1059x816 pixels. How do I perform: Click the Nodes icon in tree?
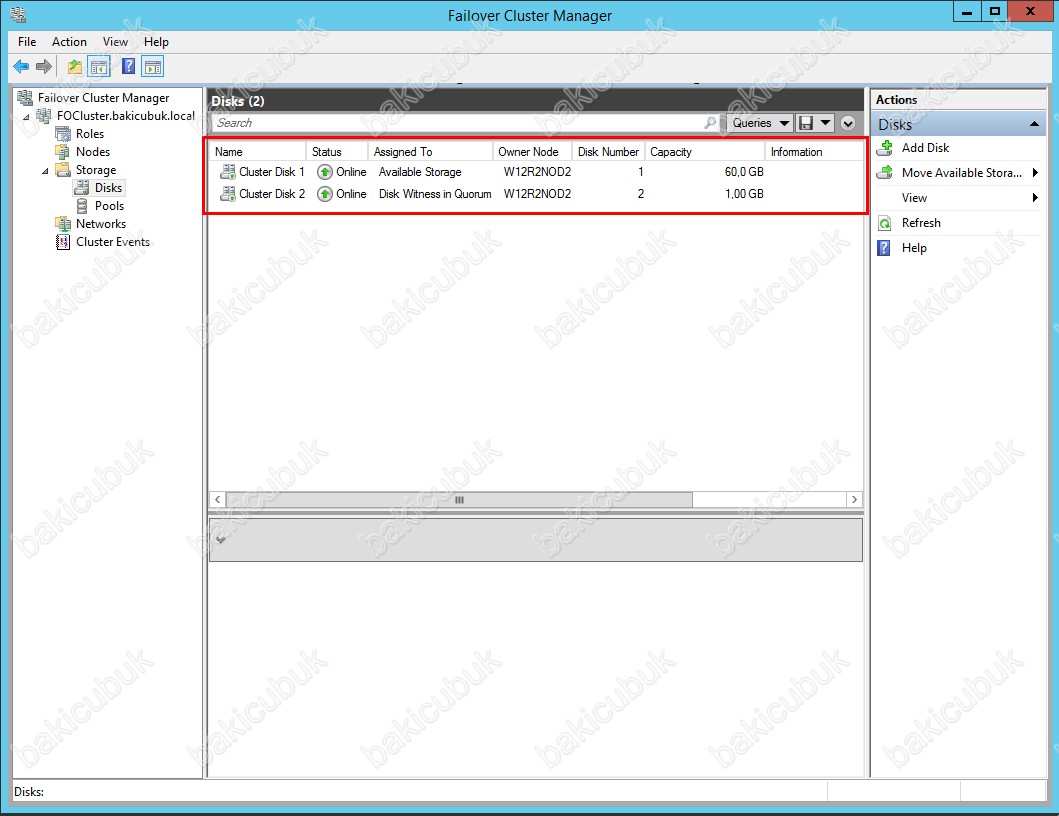[63, 151]
